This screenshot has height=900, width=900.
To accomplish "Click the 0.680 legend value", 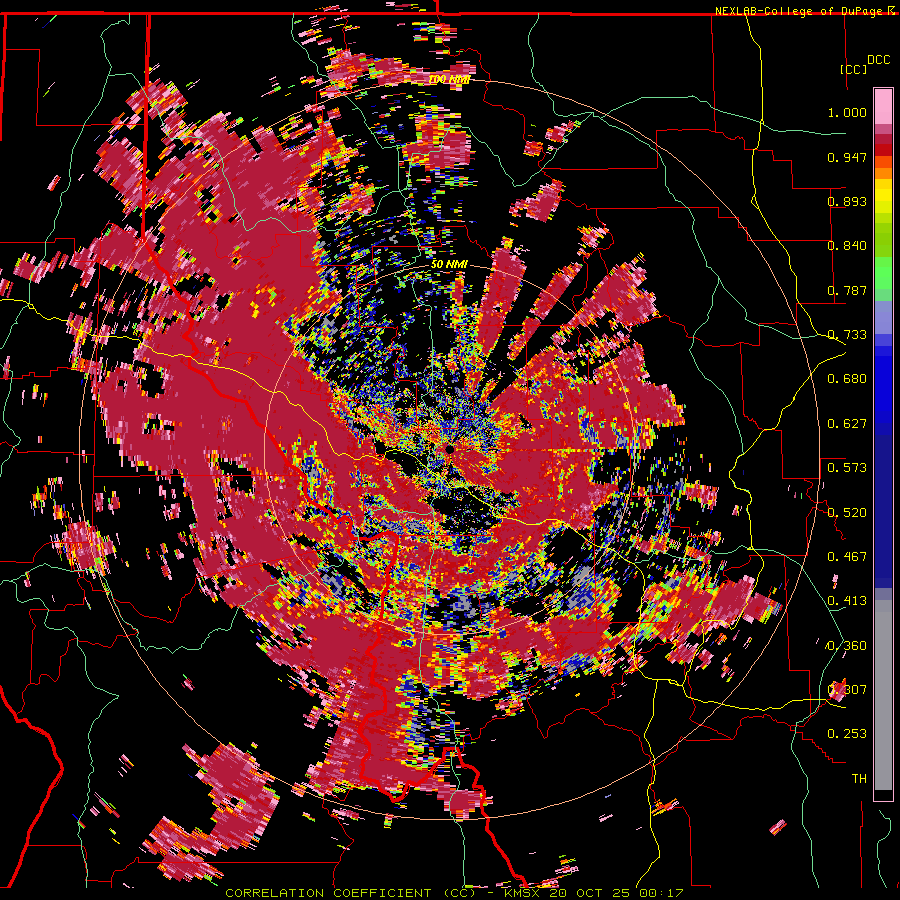I will coord(847,379).
